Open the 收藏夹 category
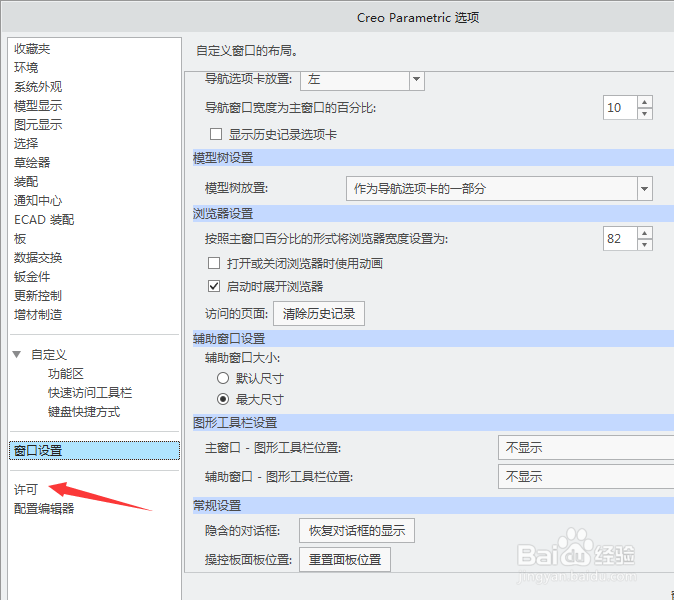This screenshot has height=600, width=674. [x=32, y=49]
